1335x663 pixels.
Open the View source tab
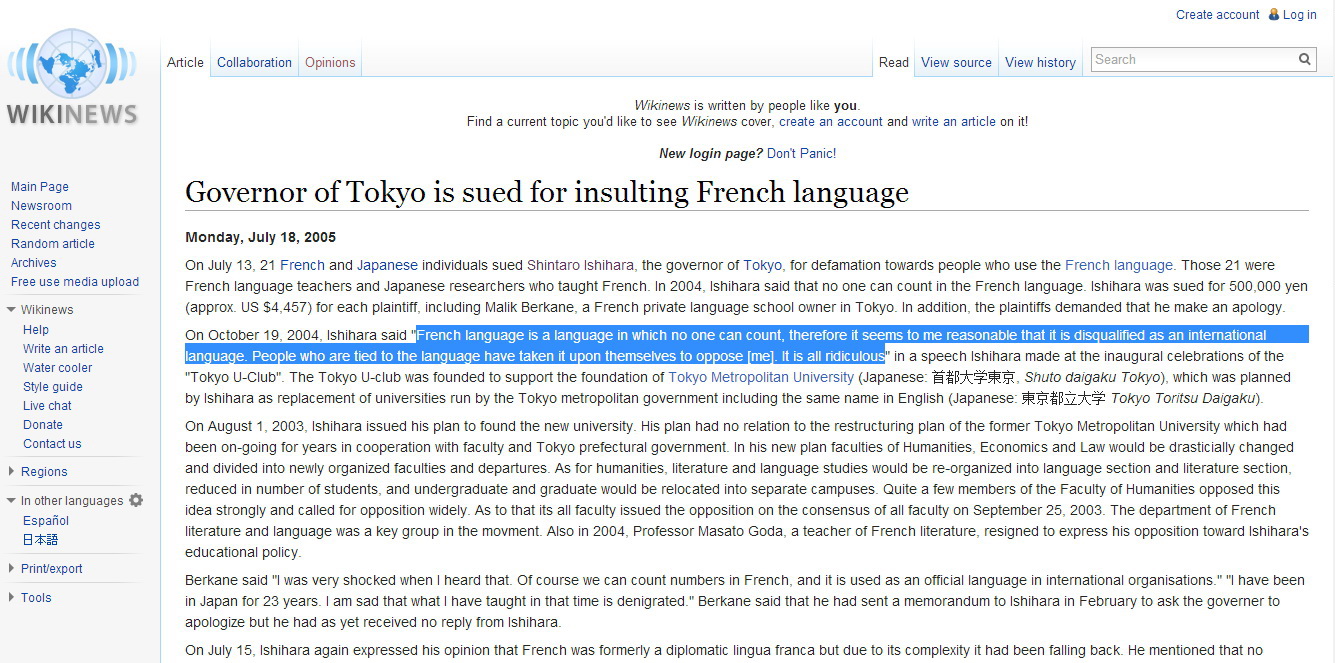pyautogui.click(x=956, y=62)
